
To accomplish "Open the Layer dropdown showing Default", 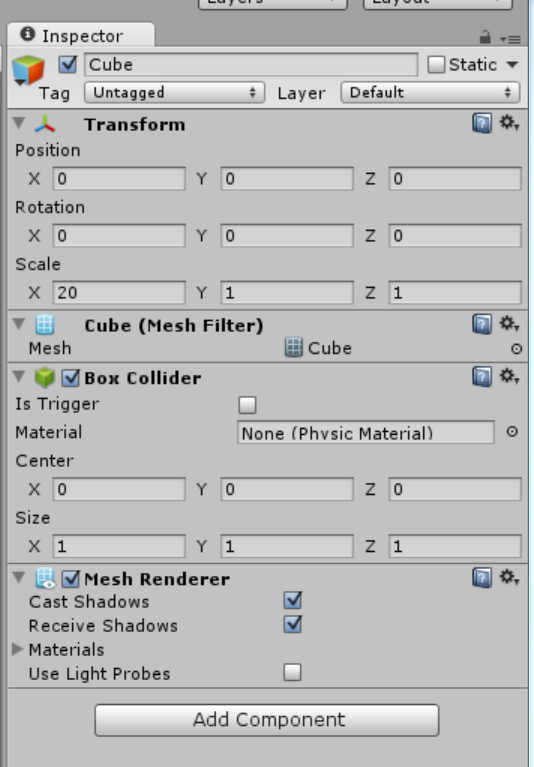I will 430,92.
